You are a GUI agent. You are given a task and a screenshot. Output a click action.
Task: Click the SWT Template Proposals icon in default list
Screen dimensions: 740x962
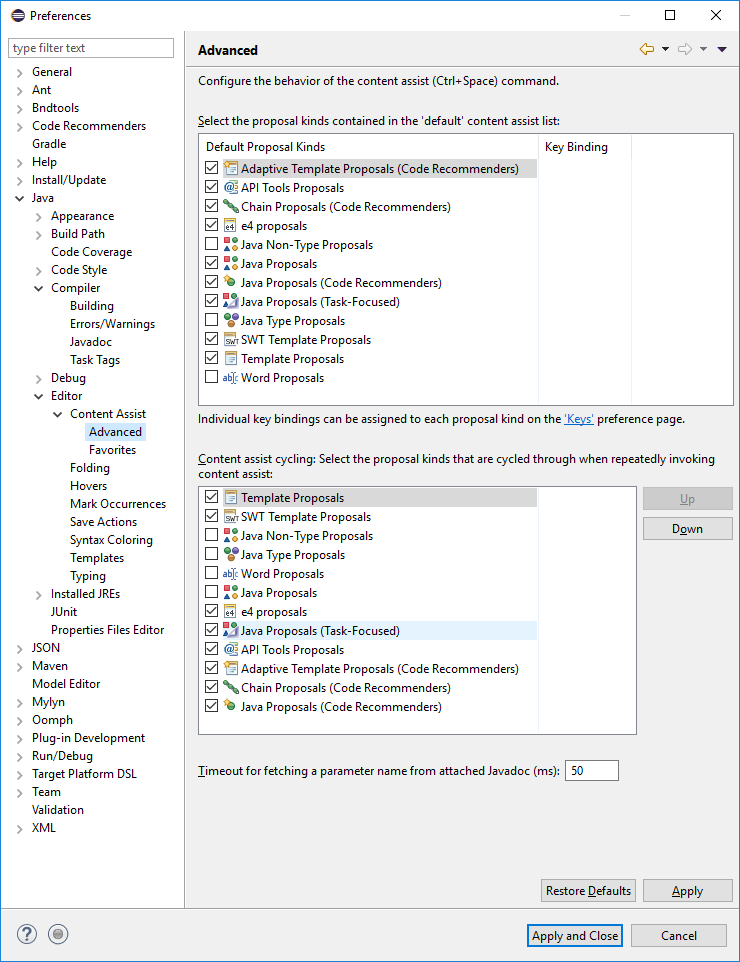click(230, 339)
